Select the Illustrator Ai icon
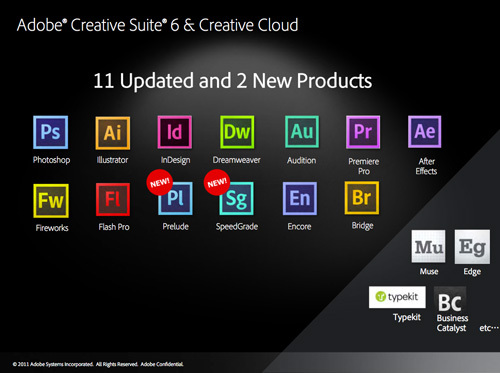Viewport: 500px width, 373px height. (113, 133)
